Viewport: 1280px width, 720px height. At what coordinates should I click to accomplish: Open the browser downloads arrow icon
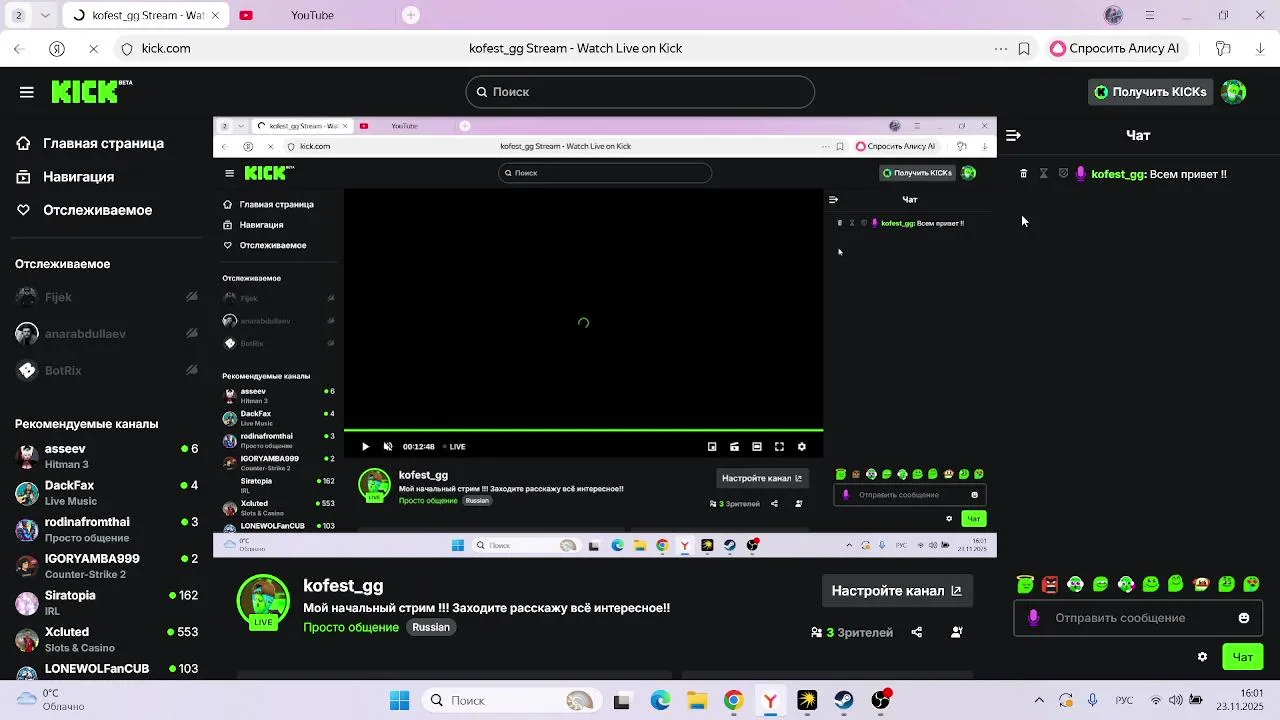point(1260,48)
